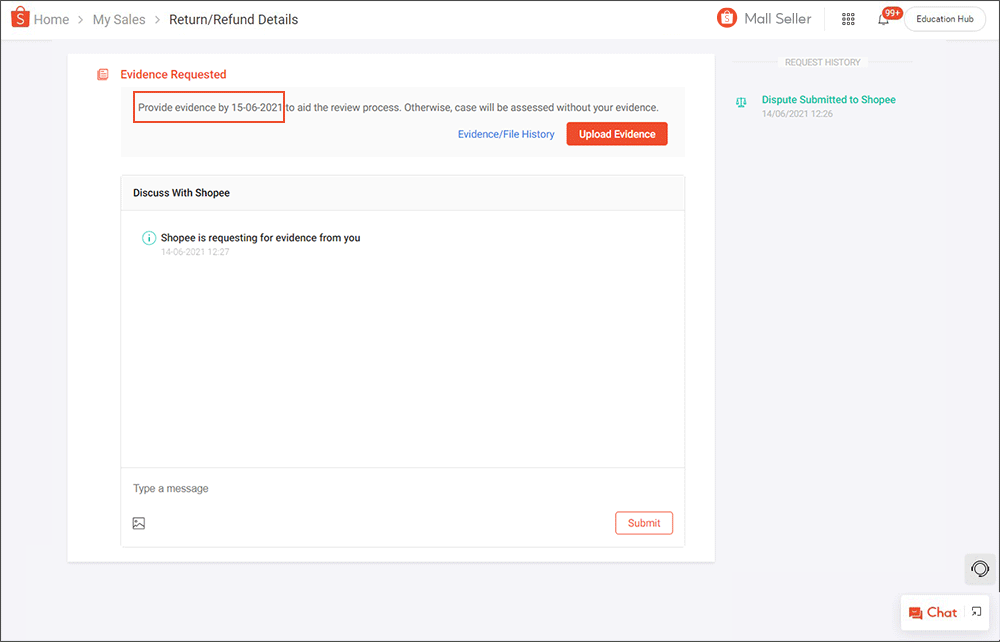Click the Shopee logo in header

click(20, 18)
